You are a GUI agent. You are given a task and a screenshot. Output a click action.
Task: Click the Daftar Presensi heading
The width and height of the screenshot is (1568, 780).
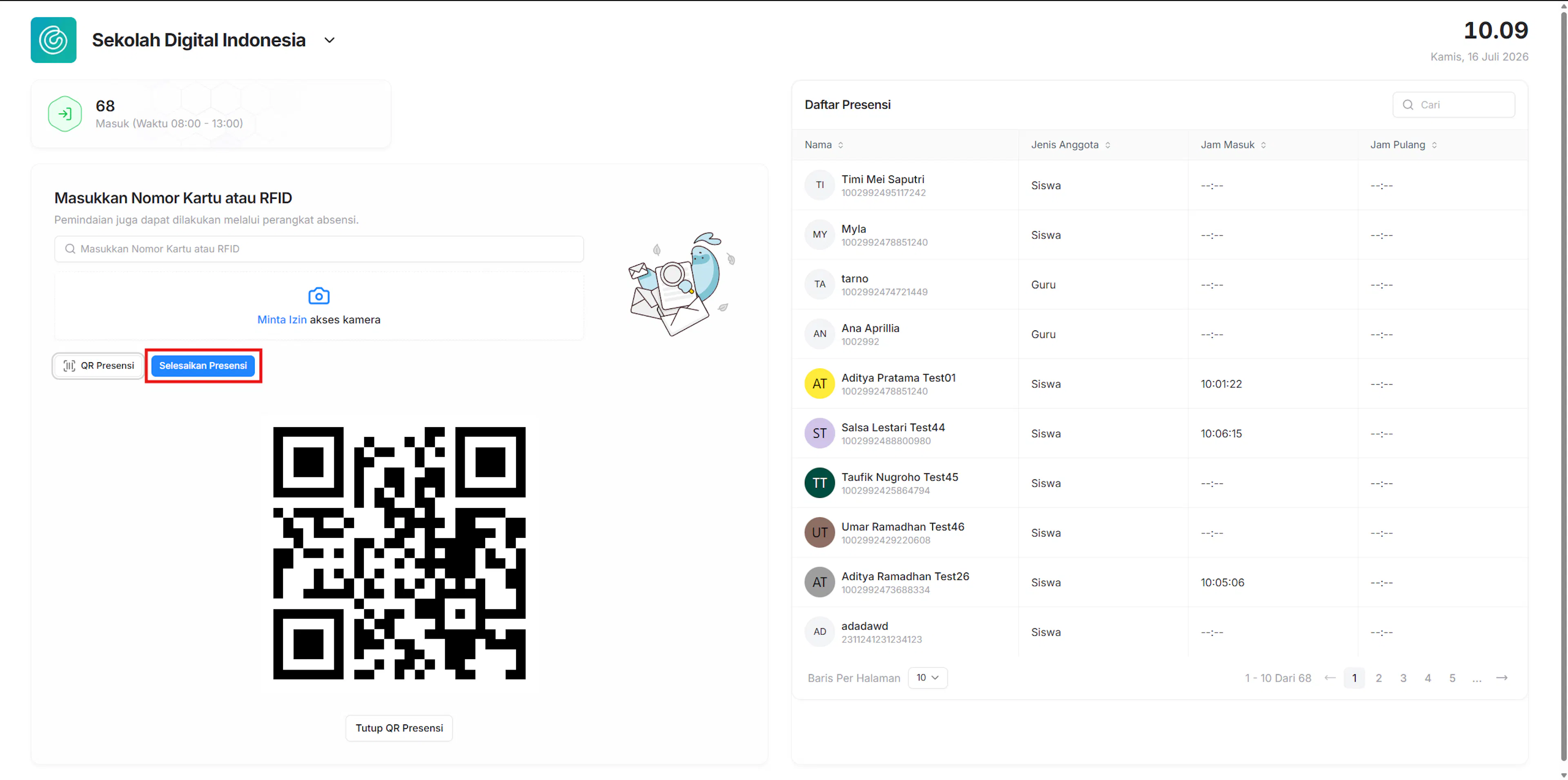(x=847, y=105)
